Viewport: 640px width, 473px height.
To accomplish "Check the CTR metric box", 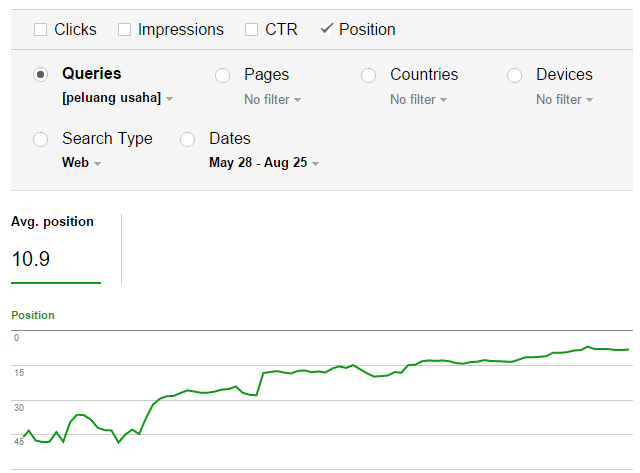I will [252, 30].
